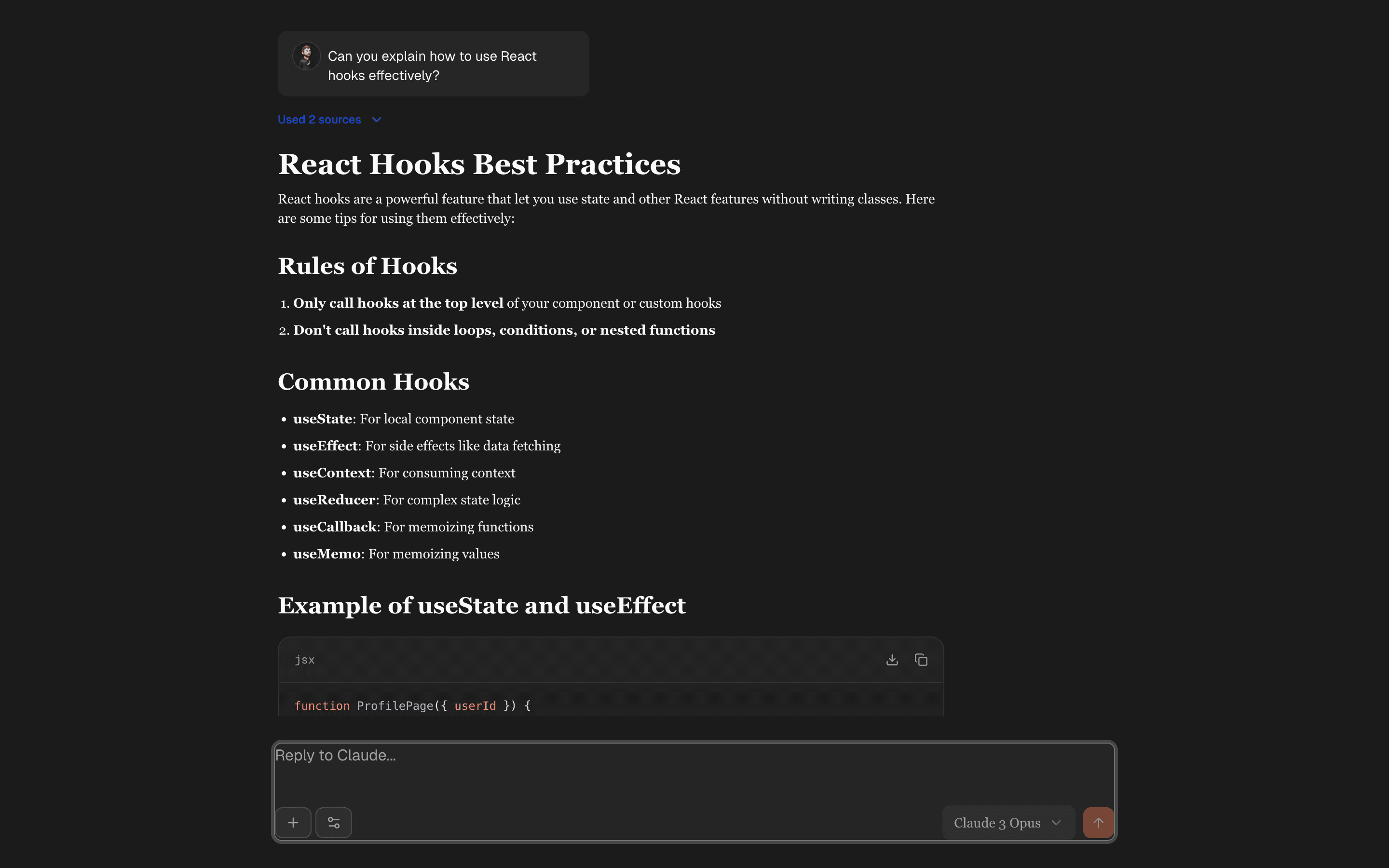
Task: Expand the sources chevron arrow
Action: (x=377, y=120)
